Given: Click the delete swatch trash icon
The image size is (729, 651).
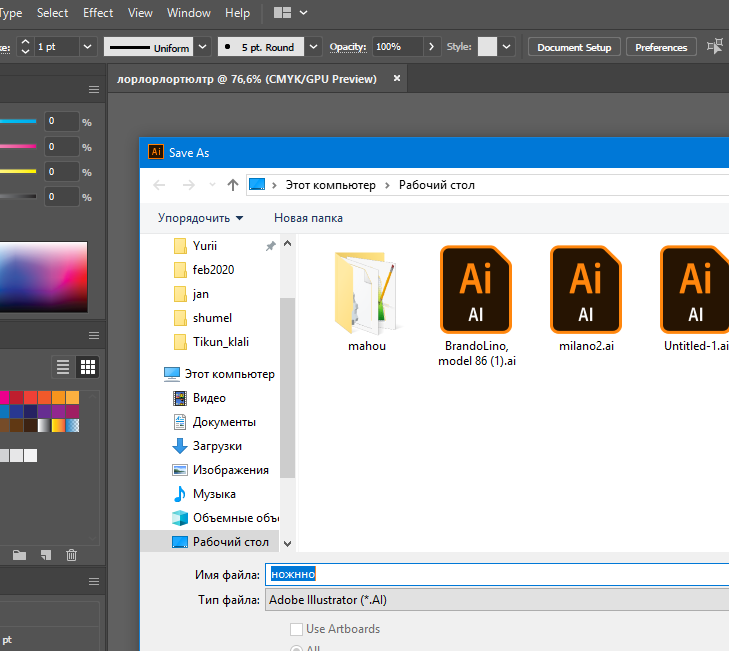Looking at the screenshot, I should pyautogui.click(x=71, y=555).
